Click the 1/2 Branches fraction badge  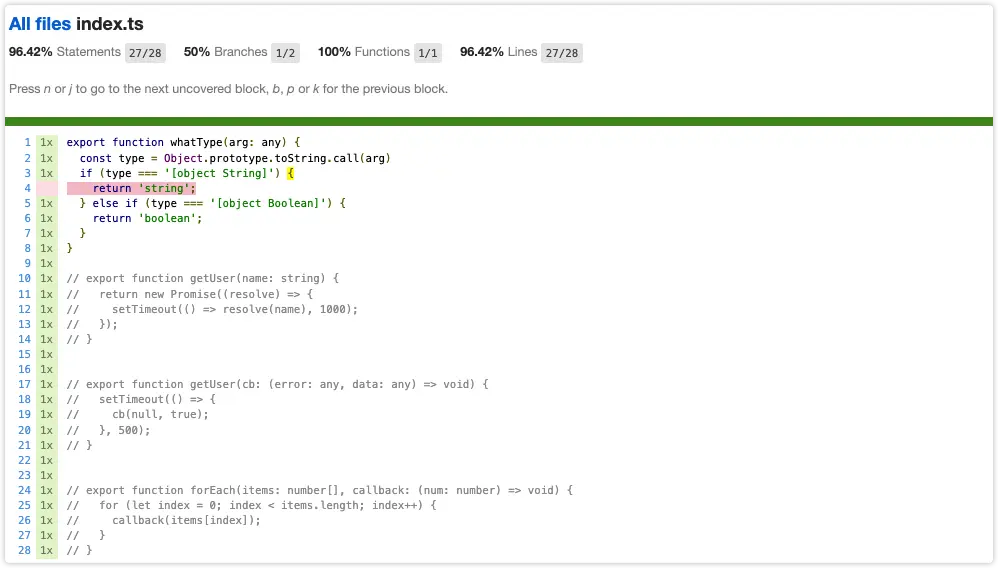point(285,53)
